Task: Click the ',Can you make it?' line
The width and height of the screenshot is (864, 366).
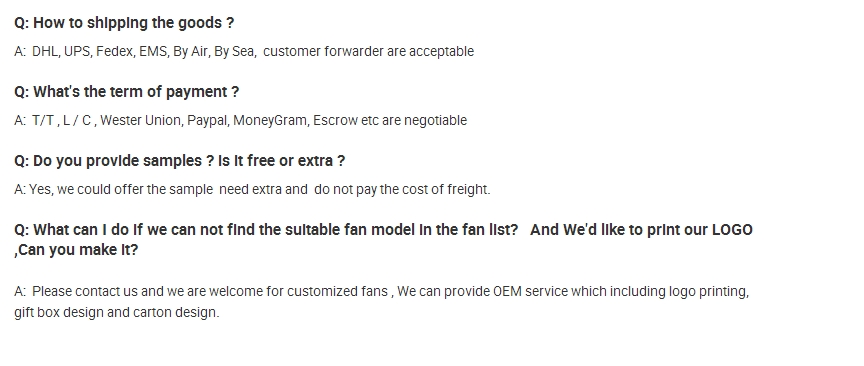Action: 76,250
